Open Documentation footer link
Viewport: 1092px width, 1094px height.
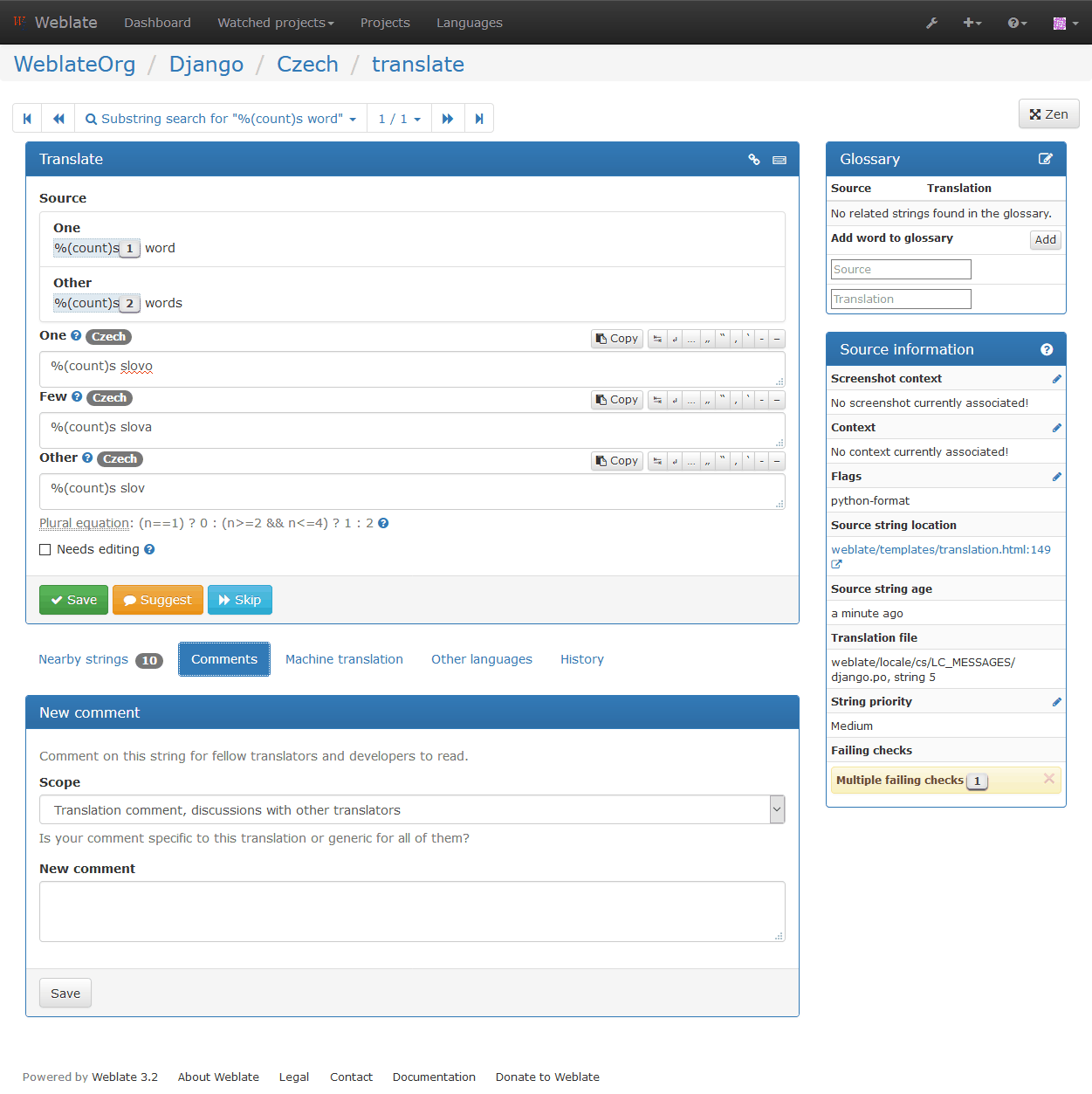point(434,1077)
